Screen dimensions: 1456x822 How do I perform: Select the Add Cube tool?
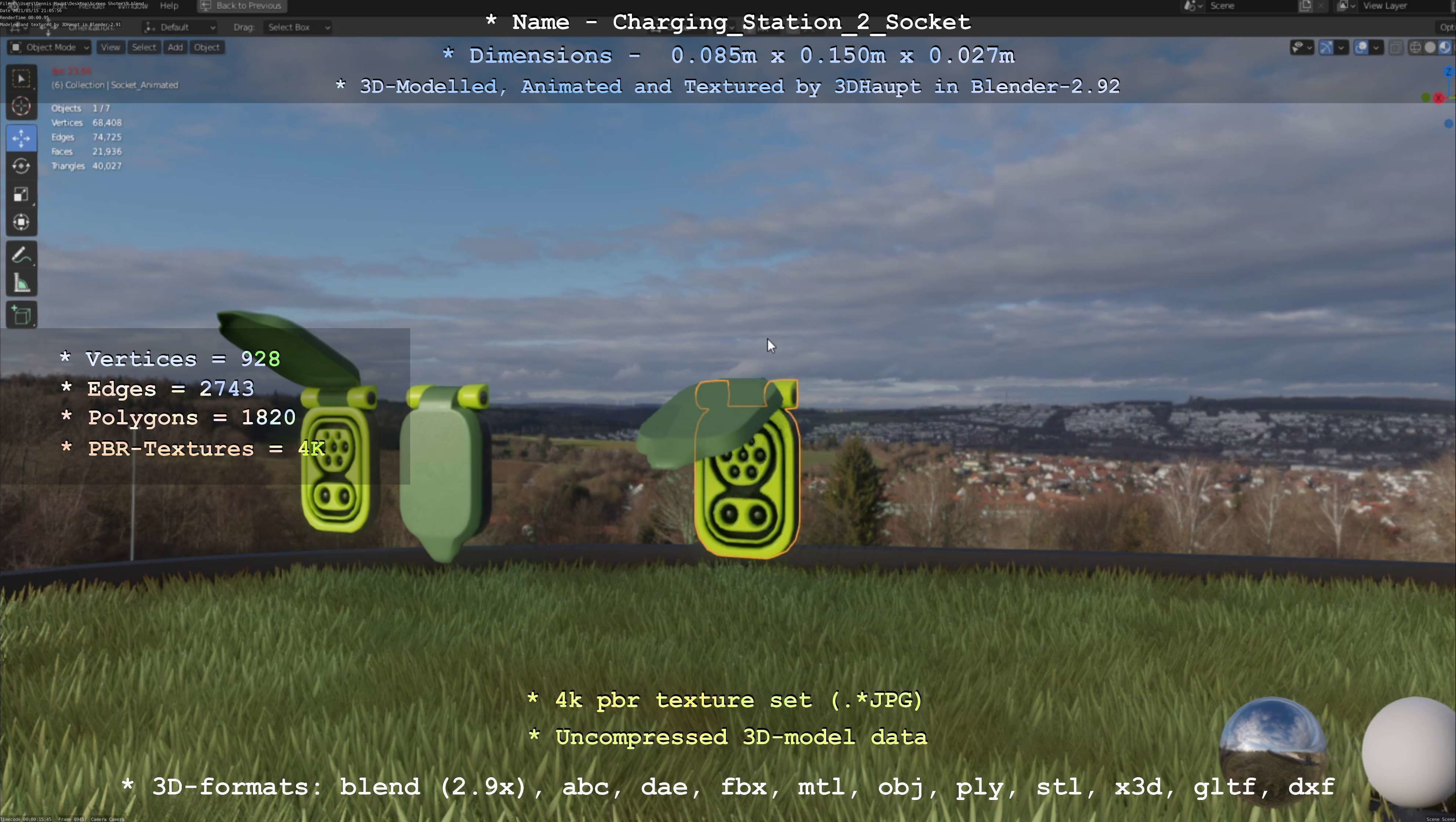click(21, 315)
